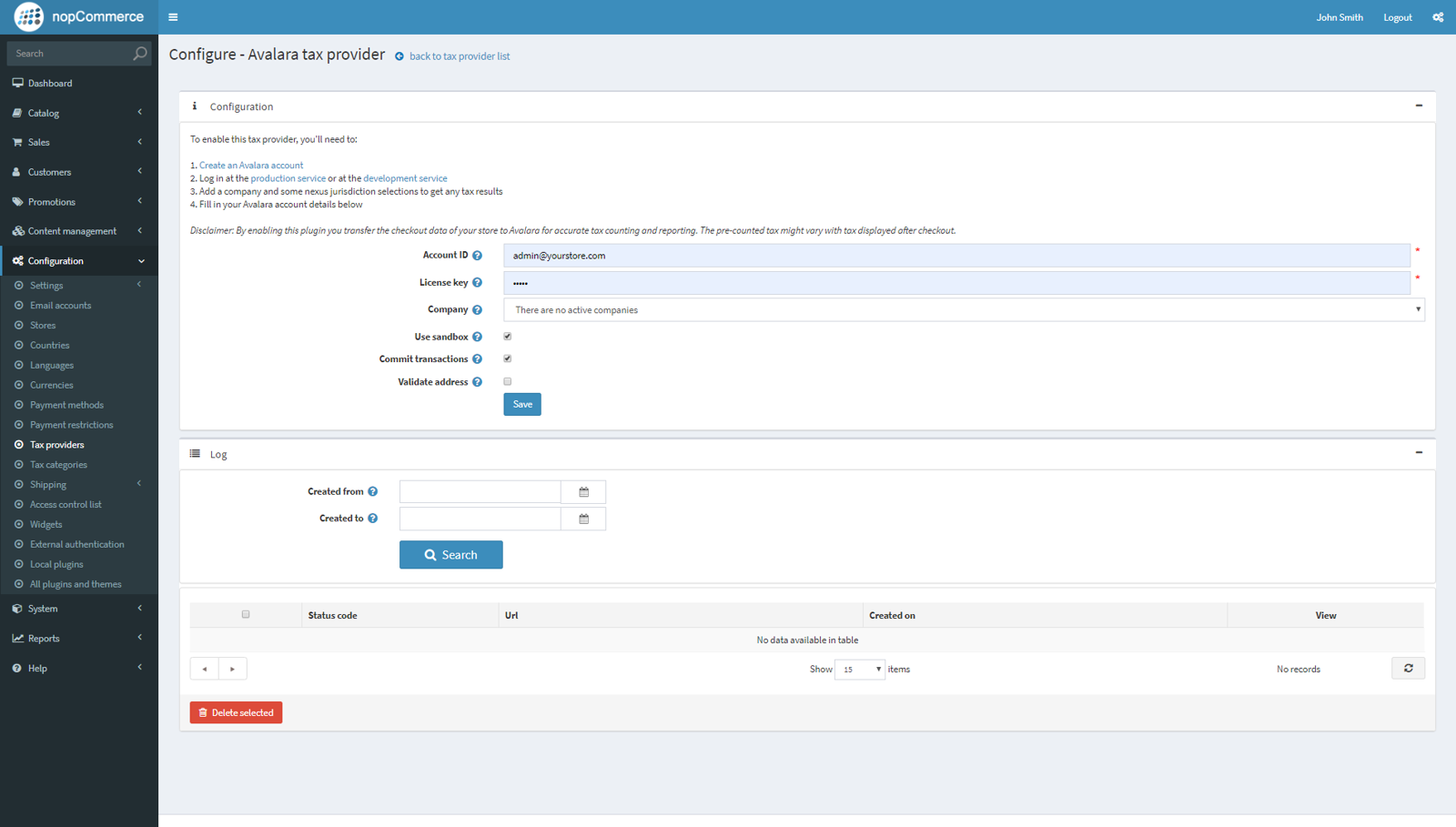Click the Created to date field
Viewport: 1456px width, 827px height.
480,519
